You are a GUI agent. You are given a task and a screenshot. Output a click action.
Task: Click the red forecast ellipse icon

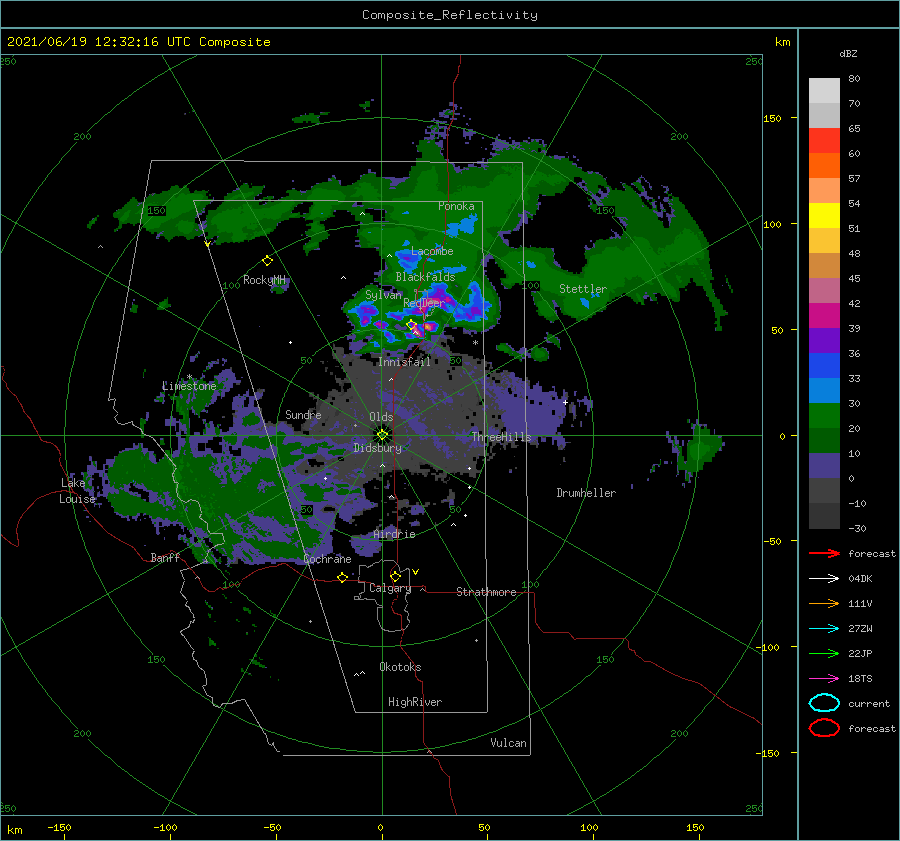[824, 728]
